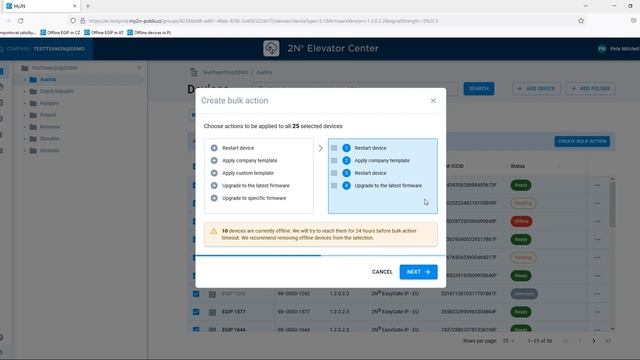This screenshot has width=640, height=360.
Task: Click the 2N Elevator Center cloud logo
Action: click(x=271, y=48)
